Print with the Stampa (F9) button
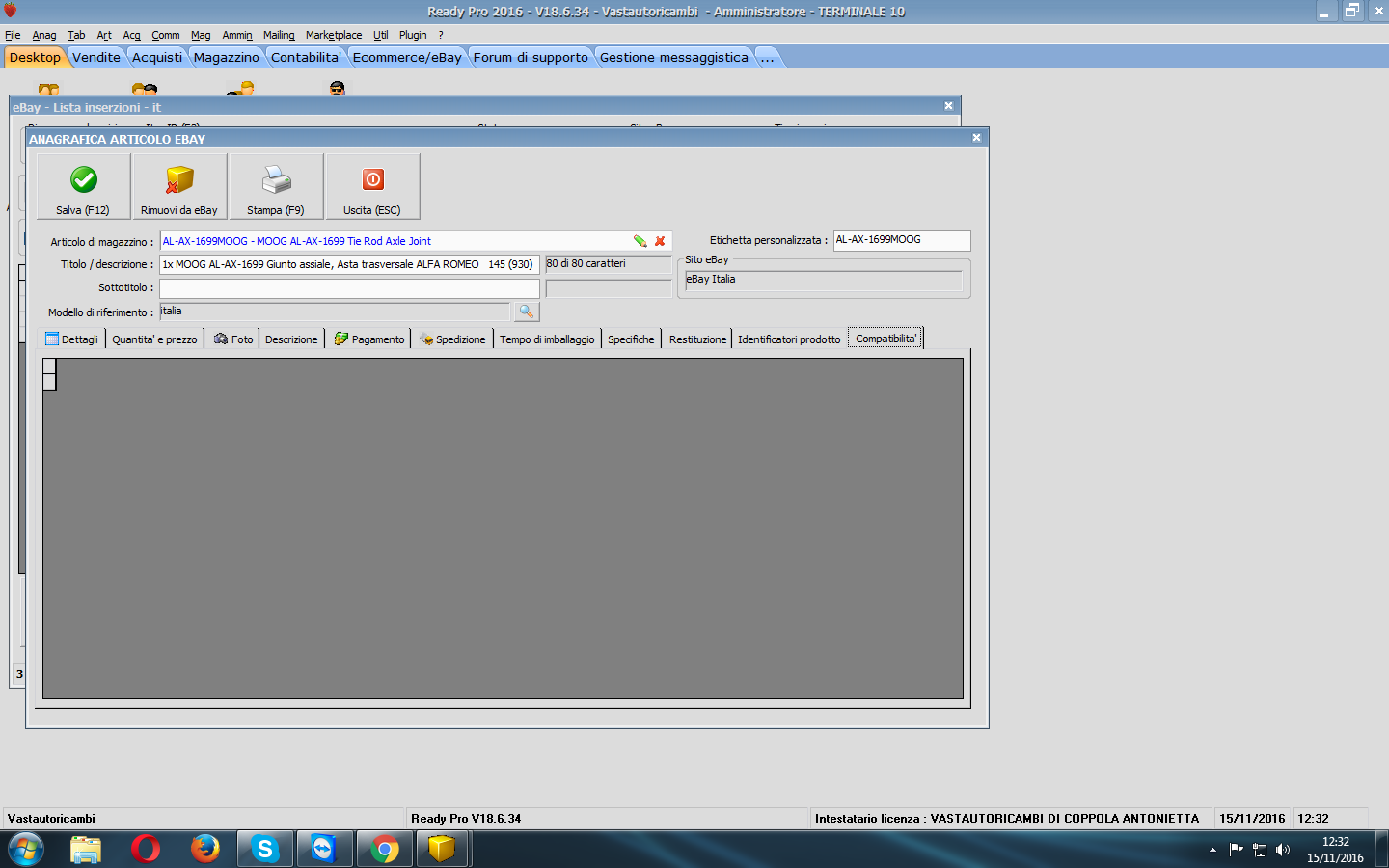 (276, 186)
